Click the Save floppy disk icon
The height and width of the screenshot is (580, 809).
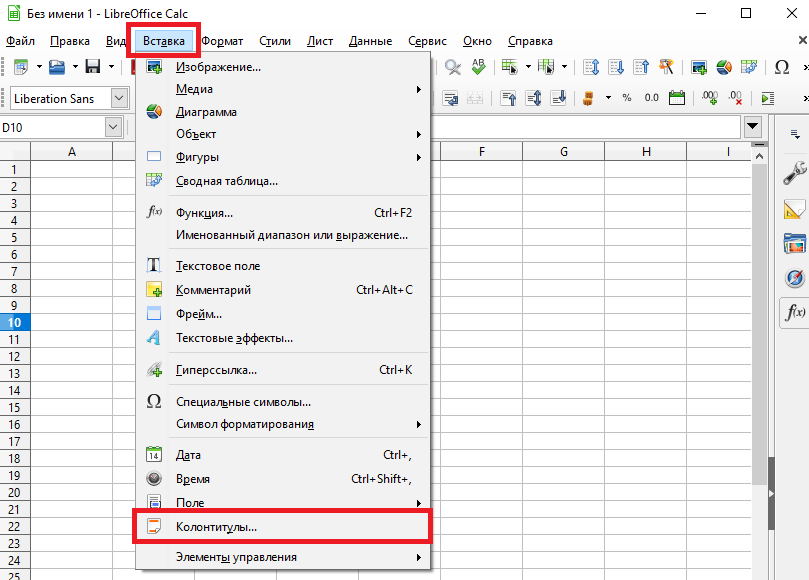(x=92, y=67)
